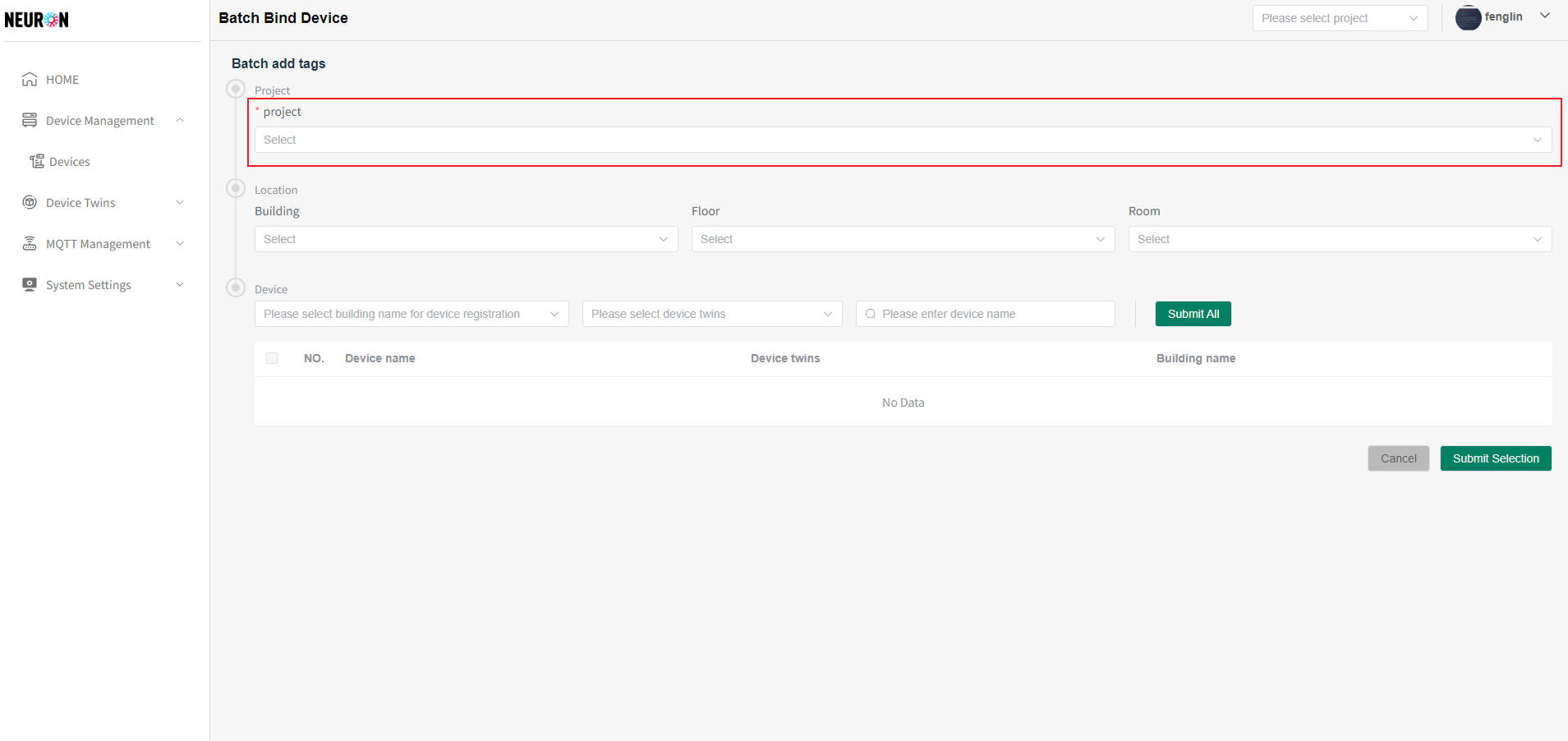
Task: Expand the MQTT Management menu chevron
Action: 180,243
